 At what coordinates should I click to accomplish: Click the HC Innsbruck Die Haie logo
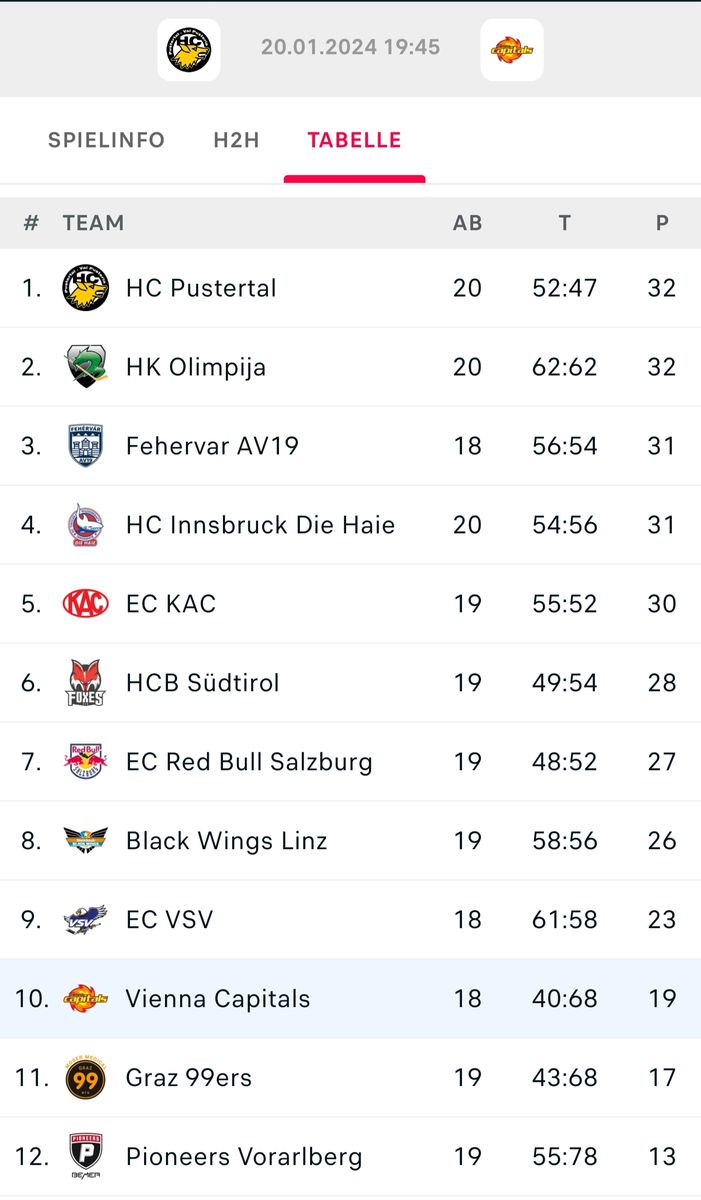85,525
